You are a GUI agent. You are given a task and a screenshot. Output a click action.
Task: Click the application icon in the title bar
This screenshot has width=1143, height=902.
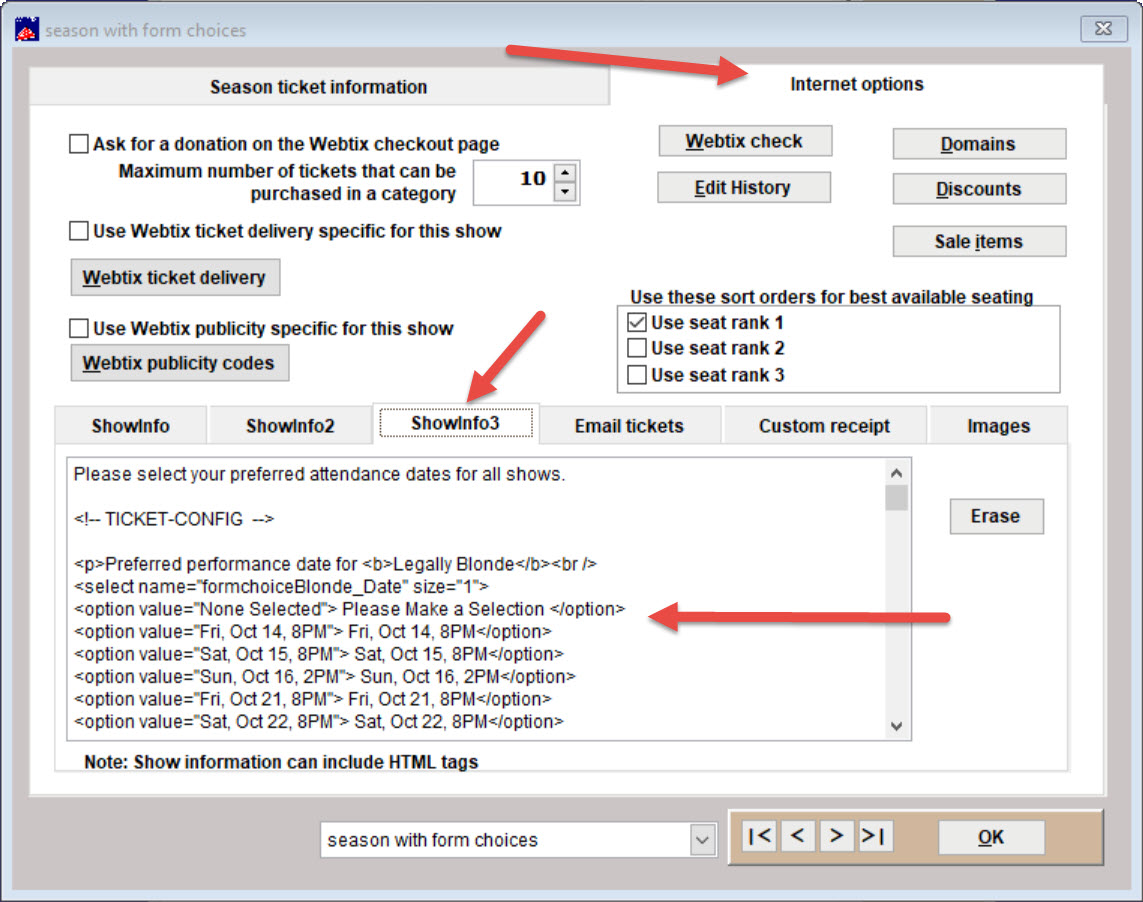click(x=27, y=29)
